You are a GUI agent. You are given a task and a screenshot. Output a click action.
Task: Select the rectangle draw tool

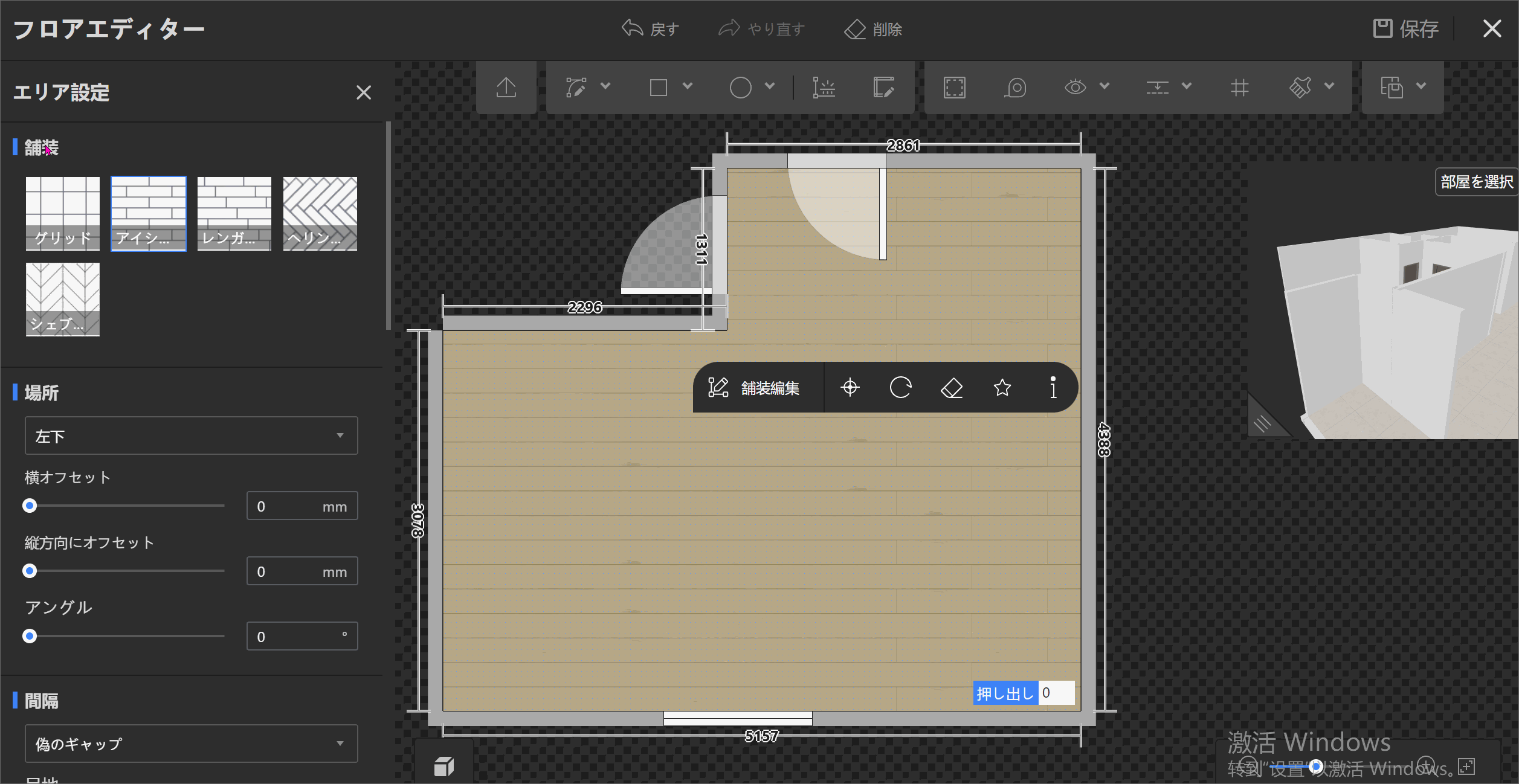coord(658,88)
